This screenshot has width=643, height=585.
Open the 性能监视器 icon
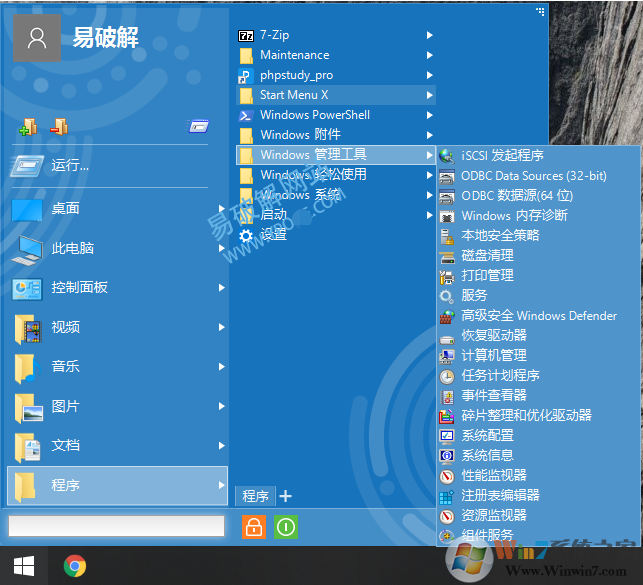coord(447,476)
